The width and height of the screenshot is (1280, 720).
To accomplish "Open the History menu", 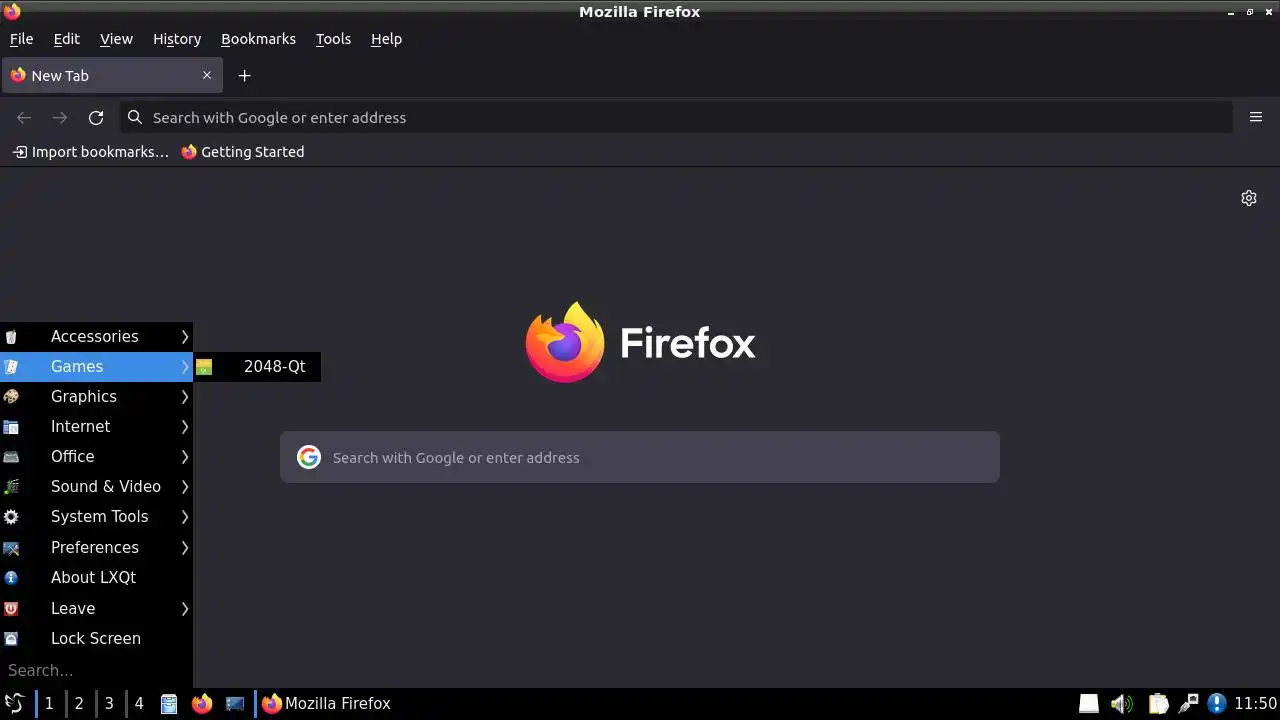I will coord(177,39).
